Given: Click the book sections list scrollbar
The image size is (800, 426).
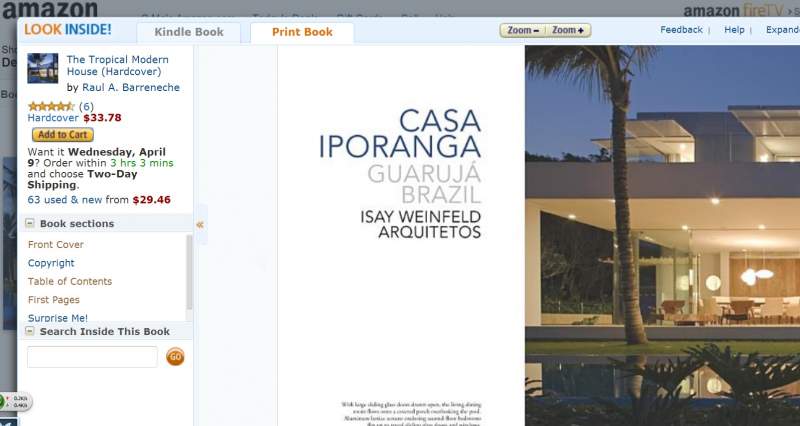Looking at the screenshot, I should (189, 272).
